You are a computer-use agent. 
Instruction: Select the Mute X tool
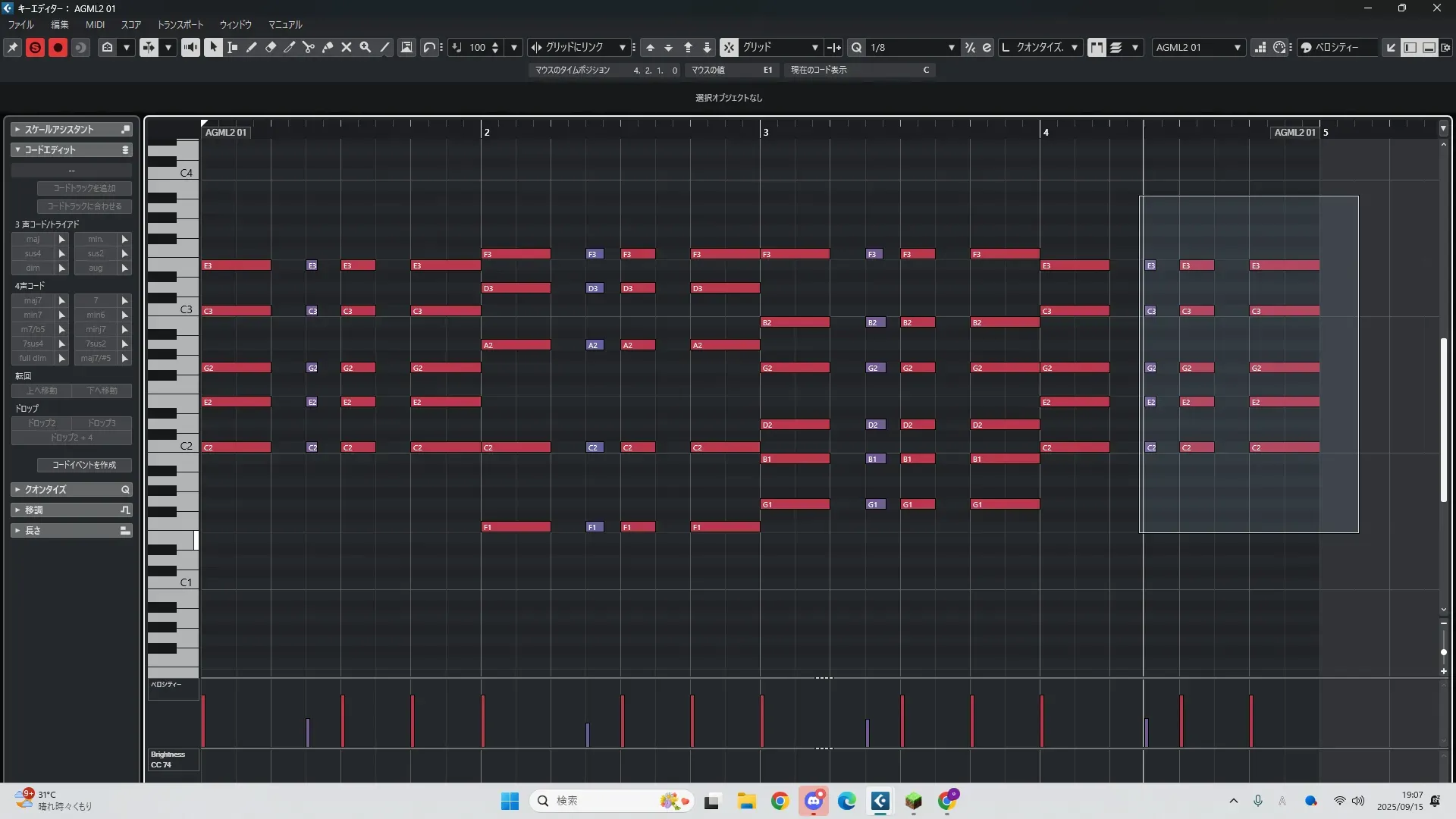pos(347,47)
